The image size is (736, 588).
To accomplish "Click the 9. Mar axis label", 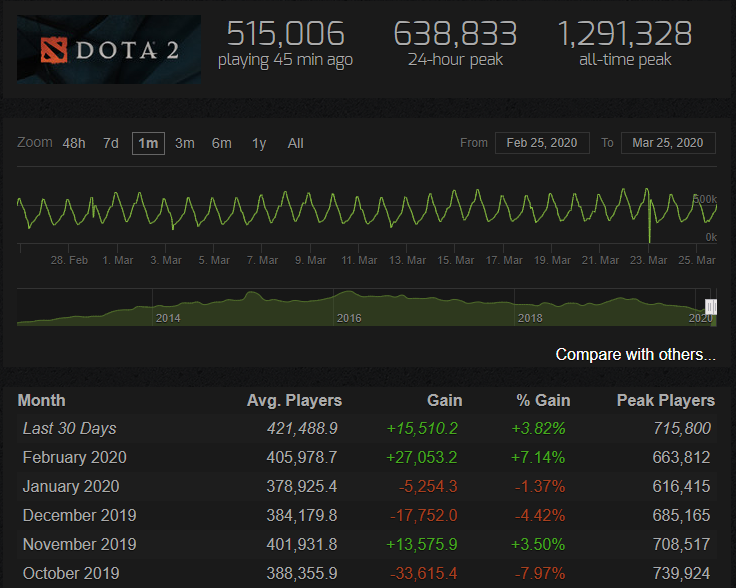I will [x=310, y=260].
